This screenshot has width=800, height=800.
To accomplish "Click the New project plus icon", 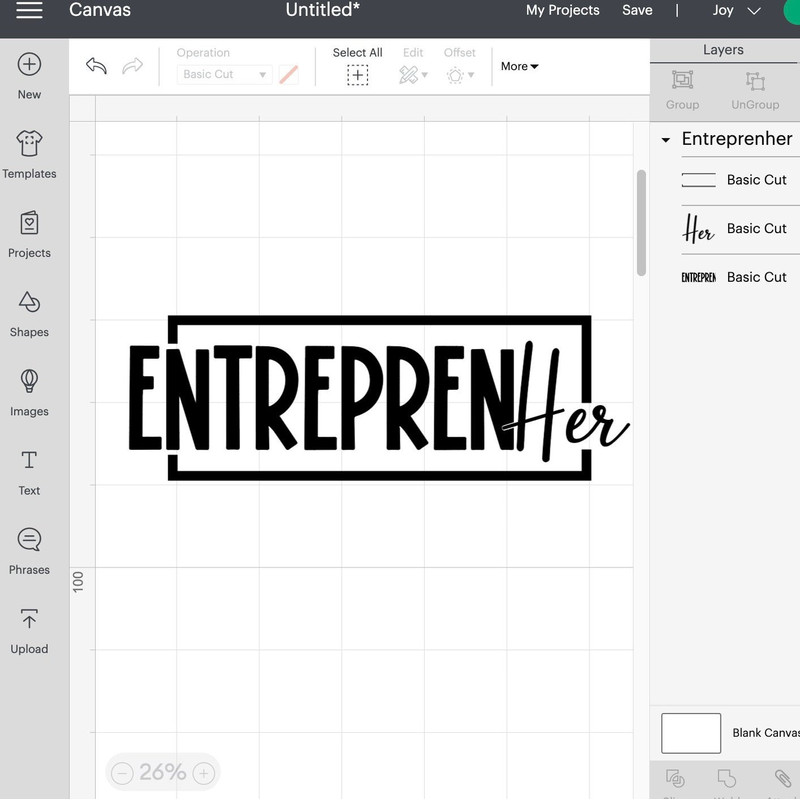I will click(29, 65).
